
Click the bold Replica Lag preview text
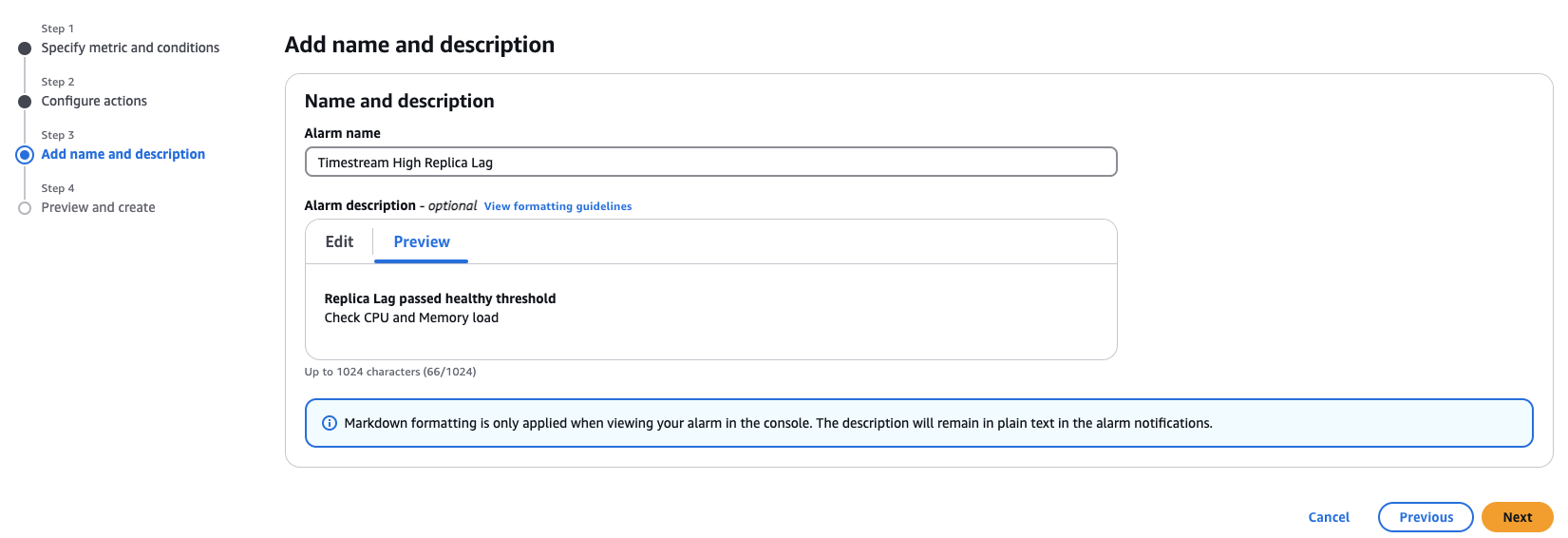point(440,298)
